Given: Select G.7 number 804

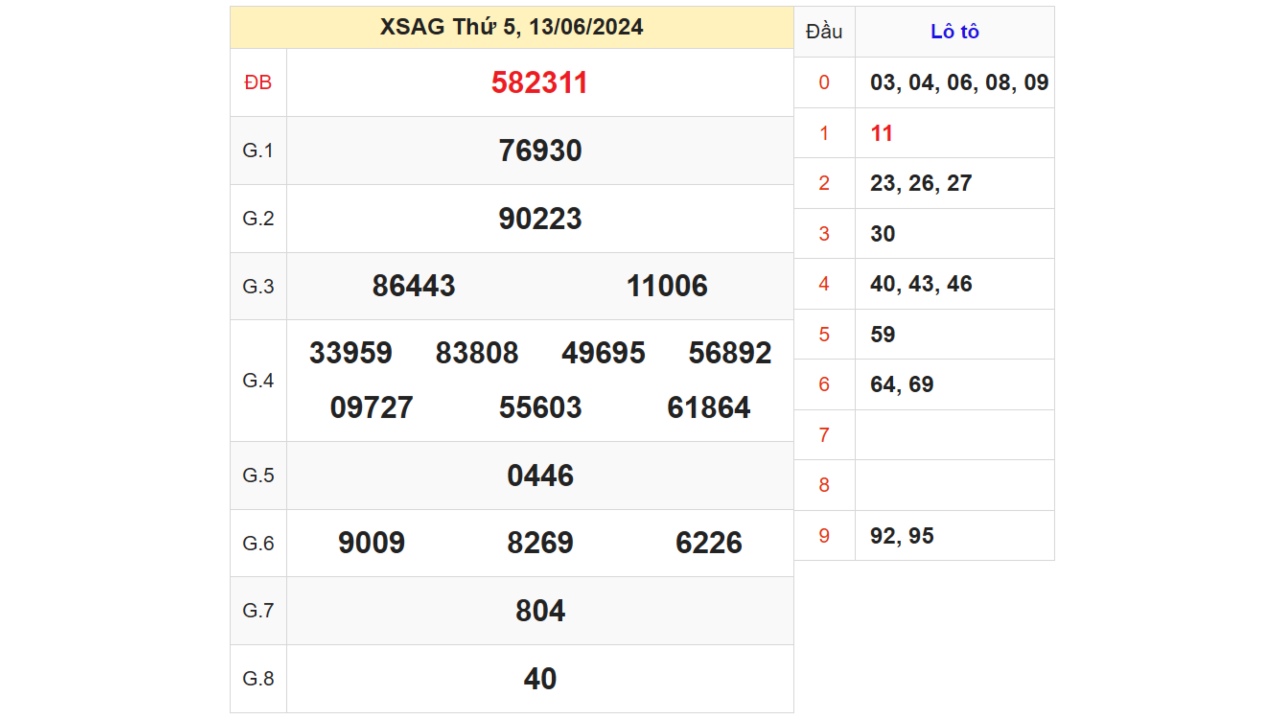Looking at the screenshot, I should pos(540,611).
